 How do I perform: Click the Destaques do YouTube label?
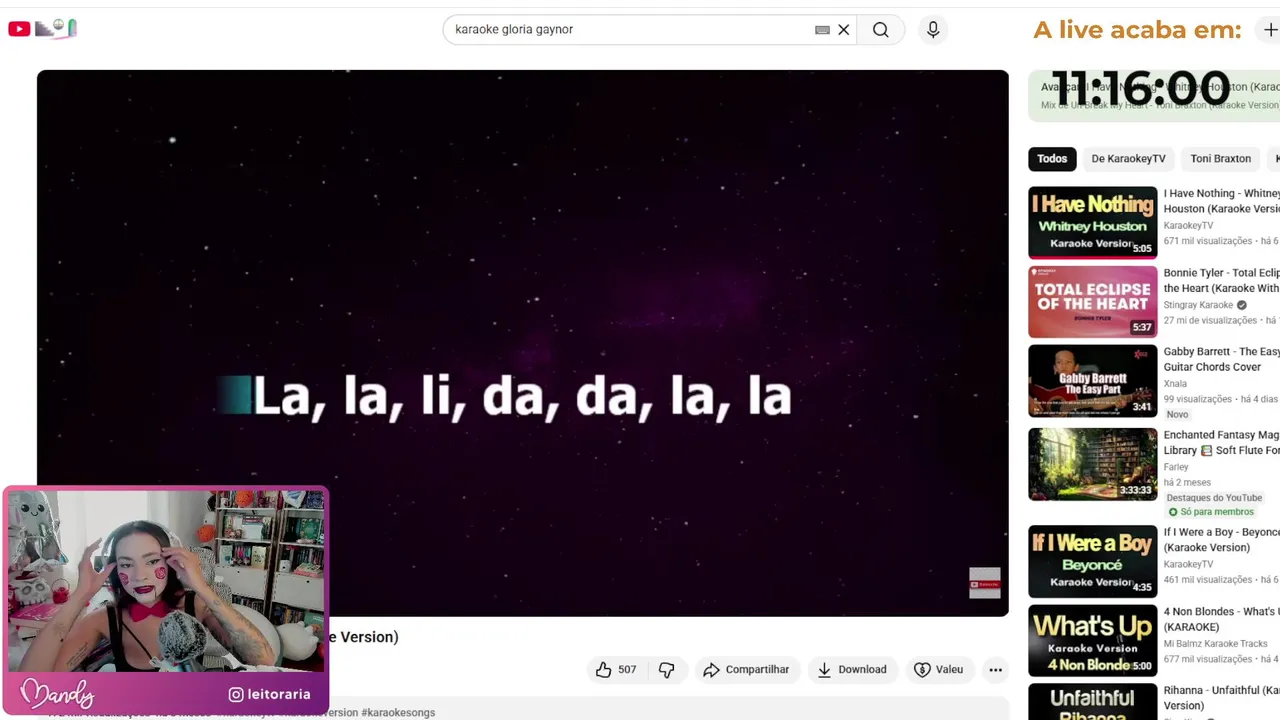click(1214, 498)
